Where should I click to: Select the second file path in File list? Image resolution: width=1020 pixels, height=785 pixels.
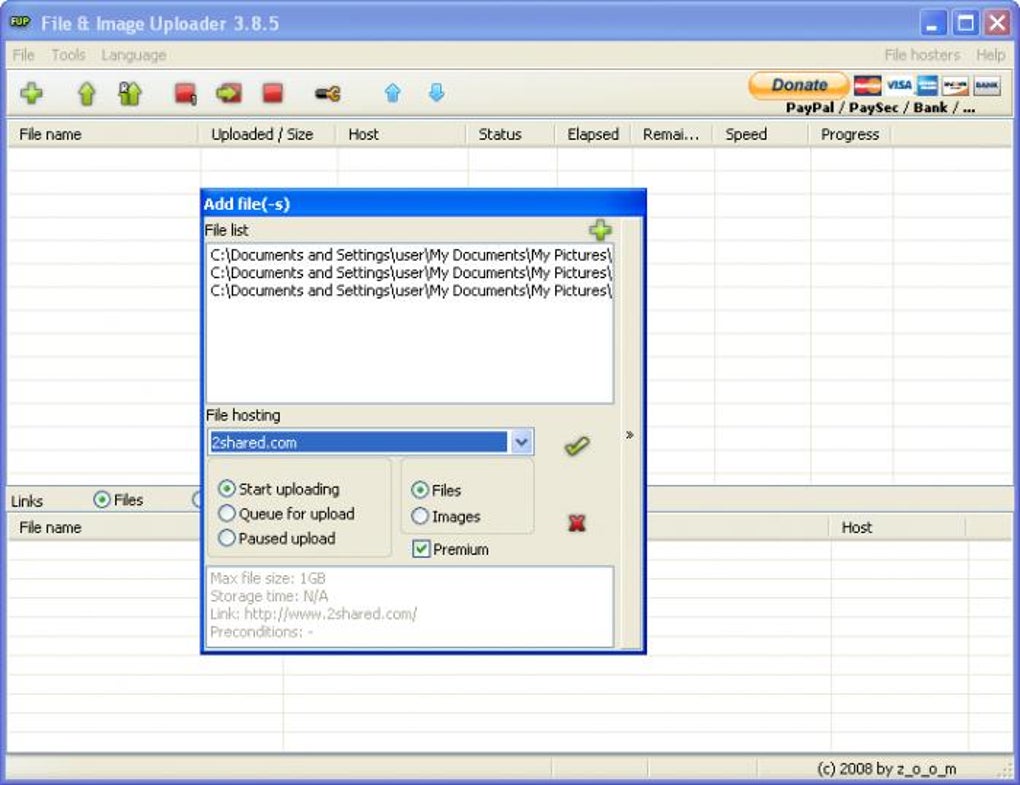click(x=410, y=273)
